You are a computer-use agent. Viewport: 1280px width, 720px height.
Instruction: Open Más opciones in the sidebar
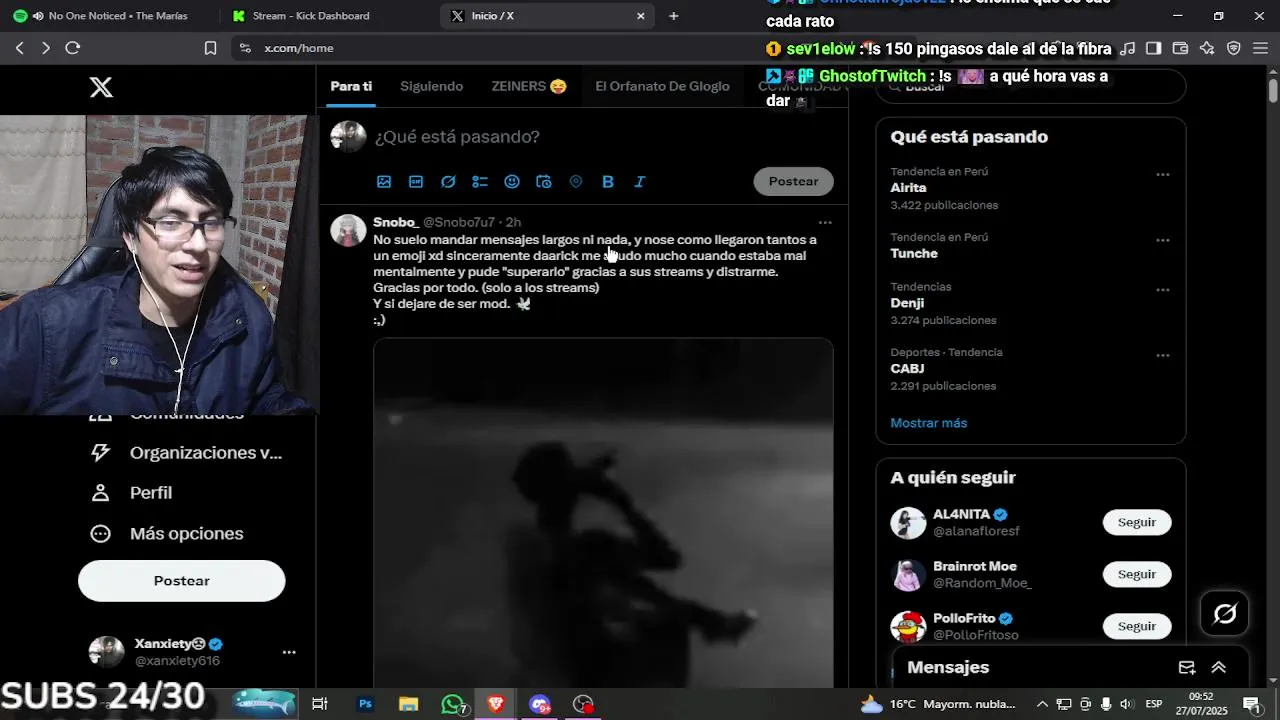pyautogui.click(x=167, y=534)
